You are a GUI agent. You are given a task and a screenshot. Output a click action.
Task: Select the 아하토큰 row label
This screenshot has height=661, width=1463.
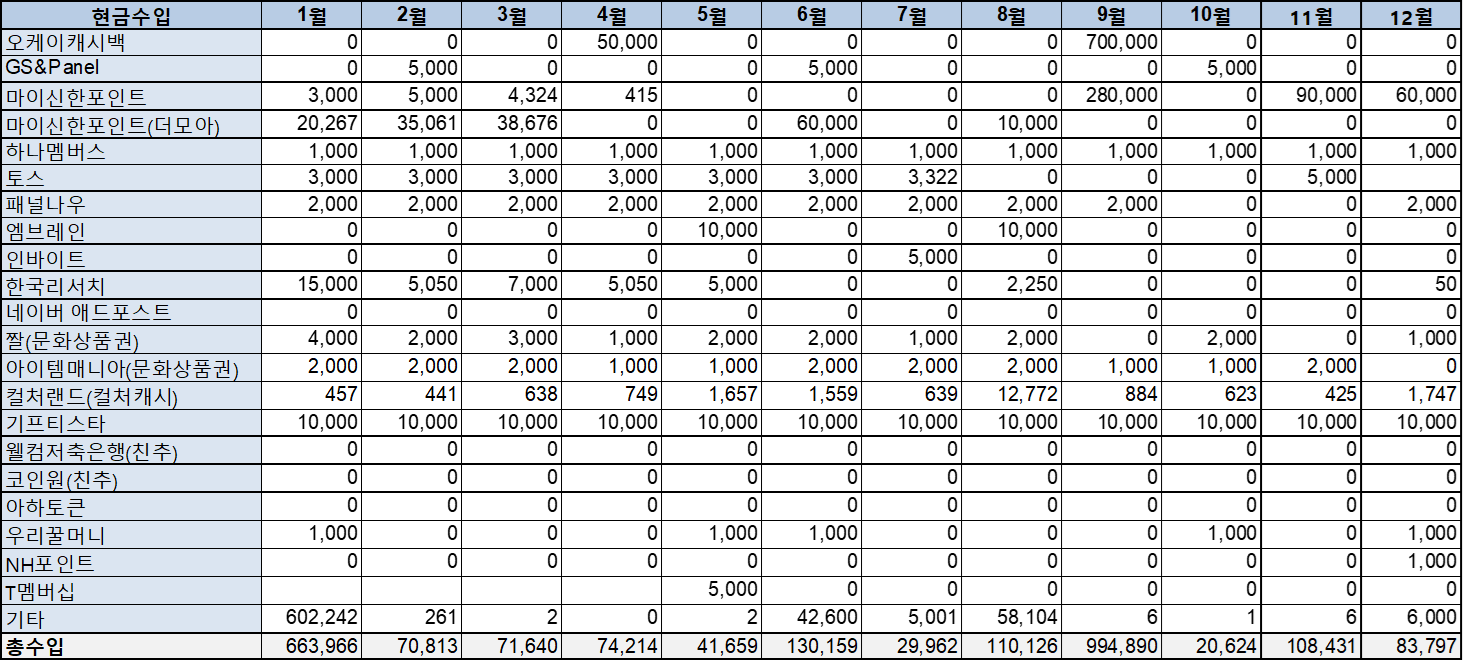tap(131, 507)
